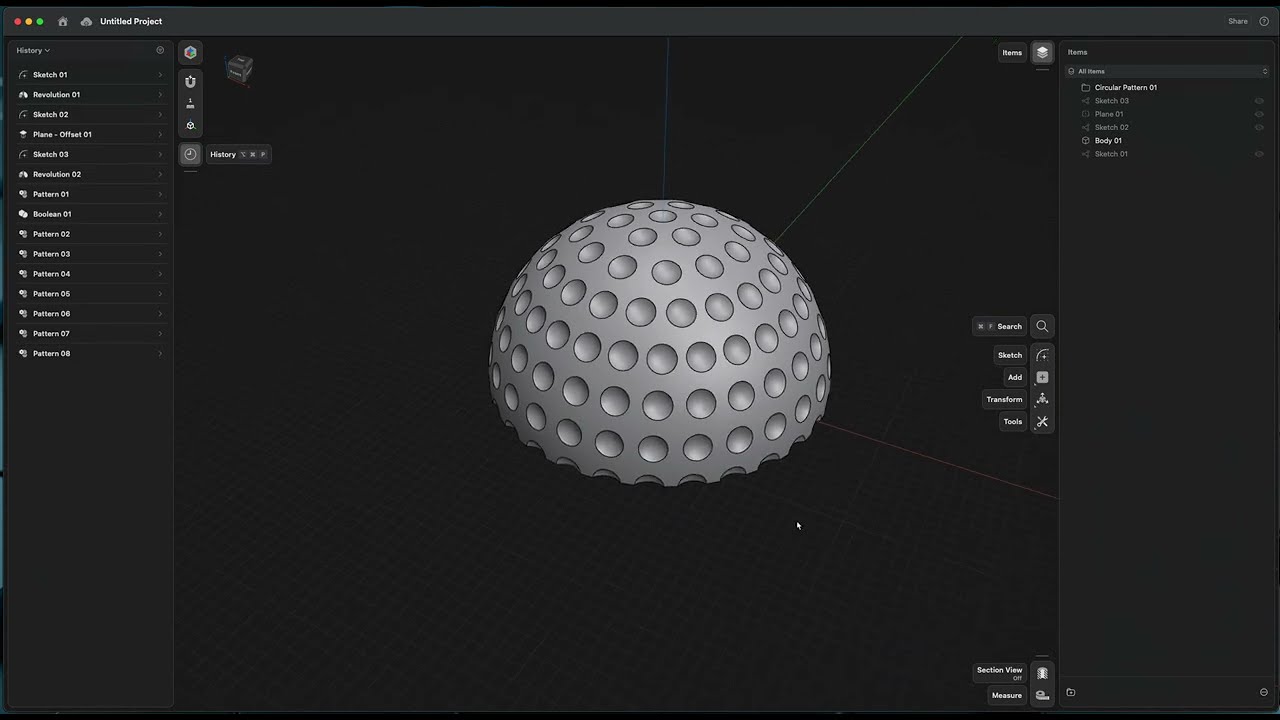
Task: Expand the Sketch 01 history step chevron
Action: [160, 75]
